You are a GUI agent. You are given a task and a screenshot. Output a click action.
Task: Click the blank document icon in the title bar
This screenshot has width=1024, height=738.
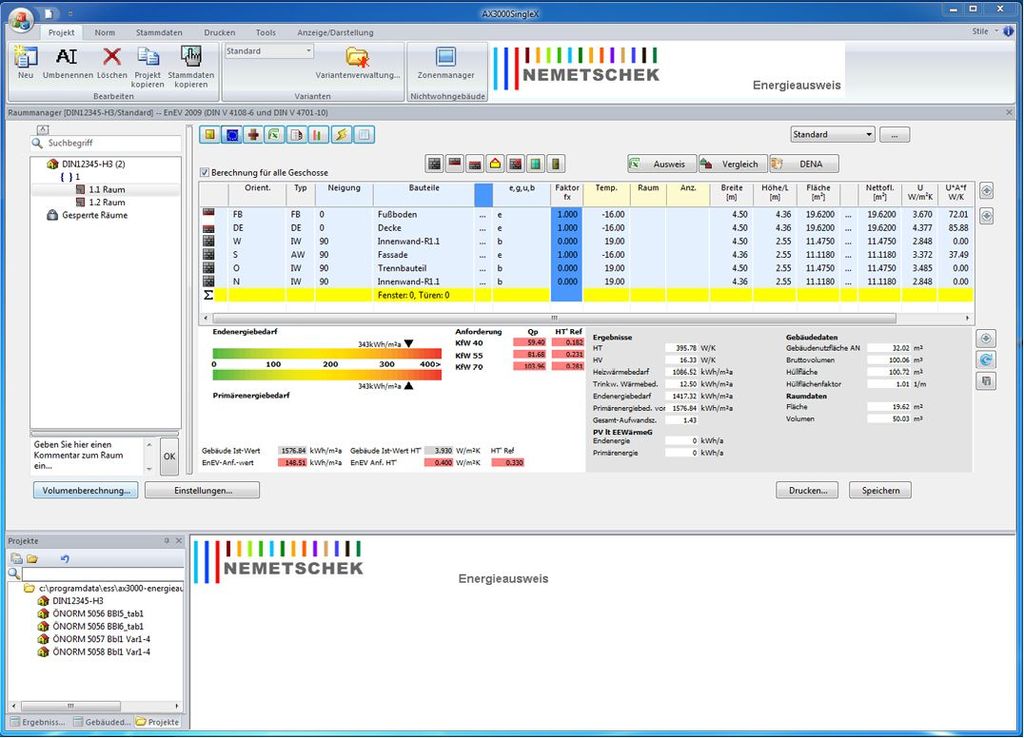50,13
